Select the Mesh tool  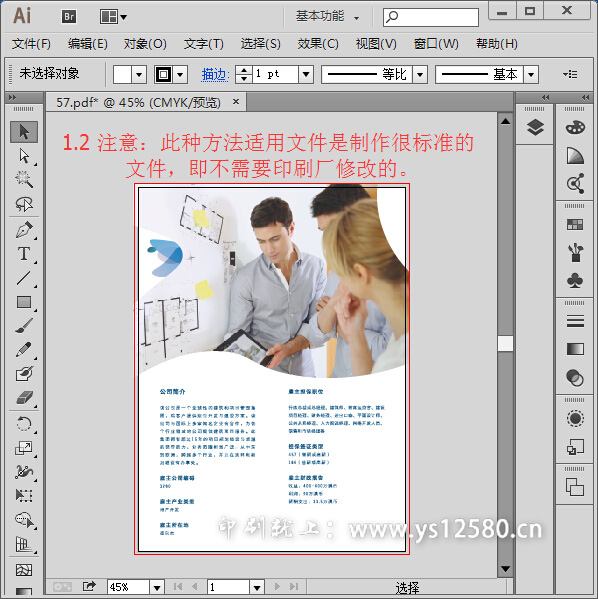point(24,570)
